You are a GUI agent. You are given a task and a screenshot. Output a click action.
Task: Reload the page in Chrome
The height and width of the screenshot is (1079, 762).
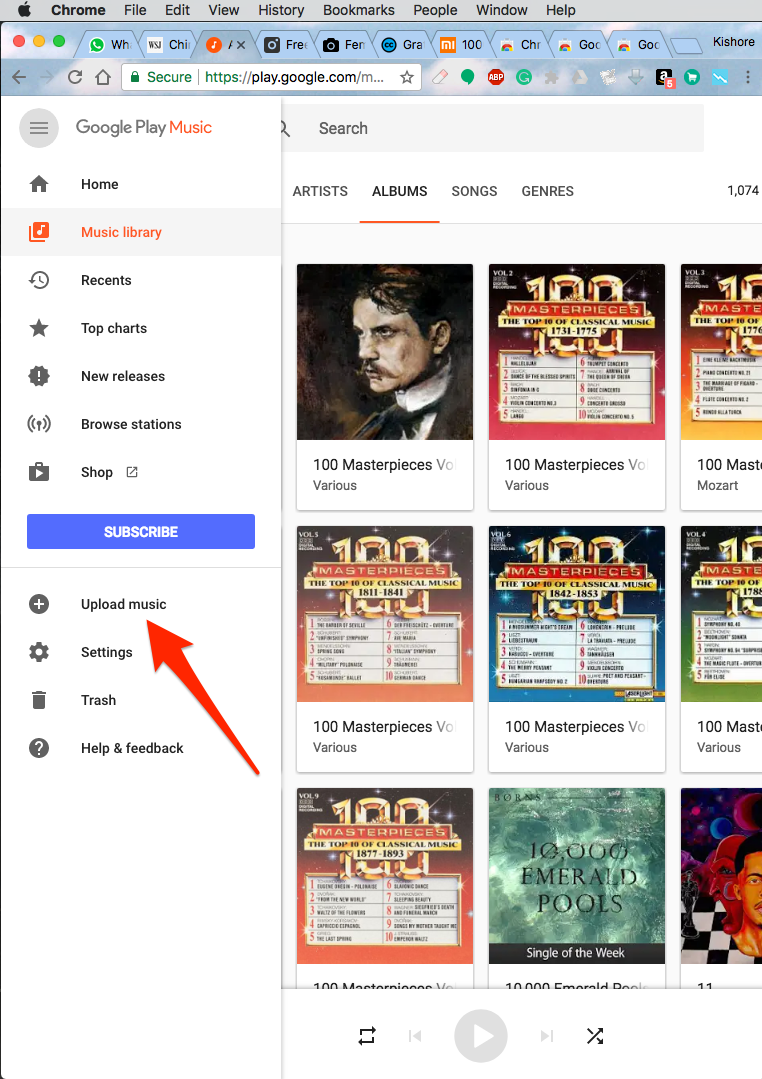75,77
